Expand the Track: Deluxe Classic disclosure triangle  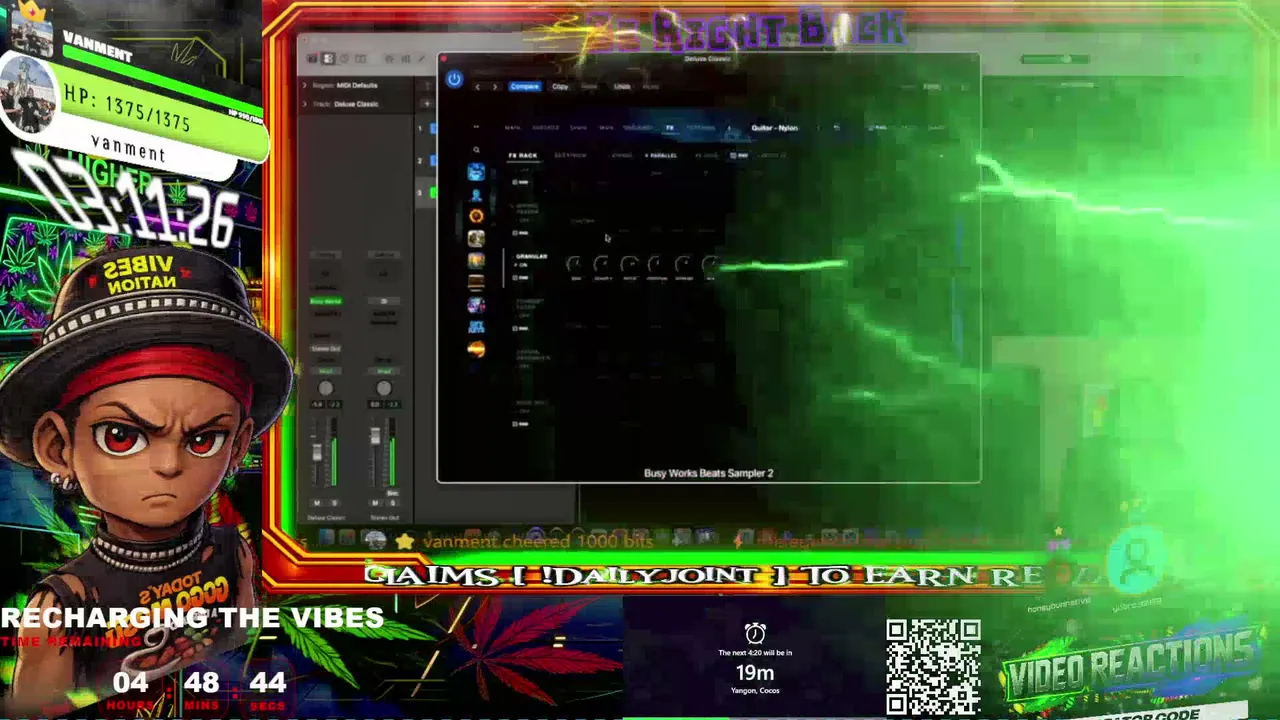[304, 104]
